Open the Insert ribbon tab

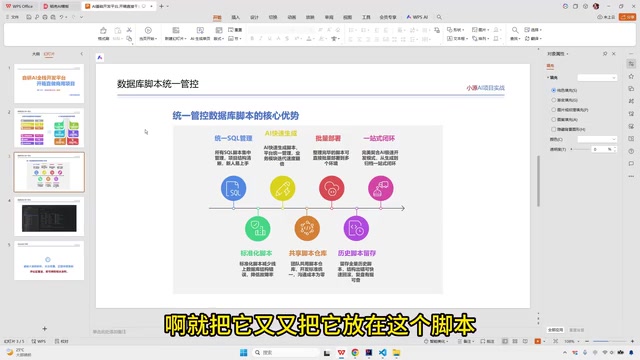point(236,17)
